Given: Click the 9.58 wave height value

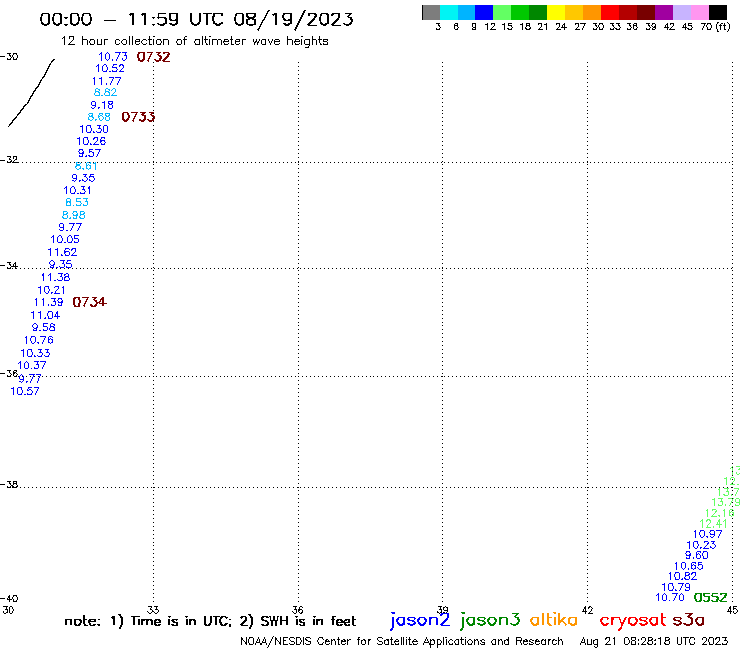Looking at the screenshot, I should (43, 328).
